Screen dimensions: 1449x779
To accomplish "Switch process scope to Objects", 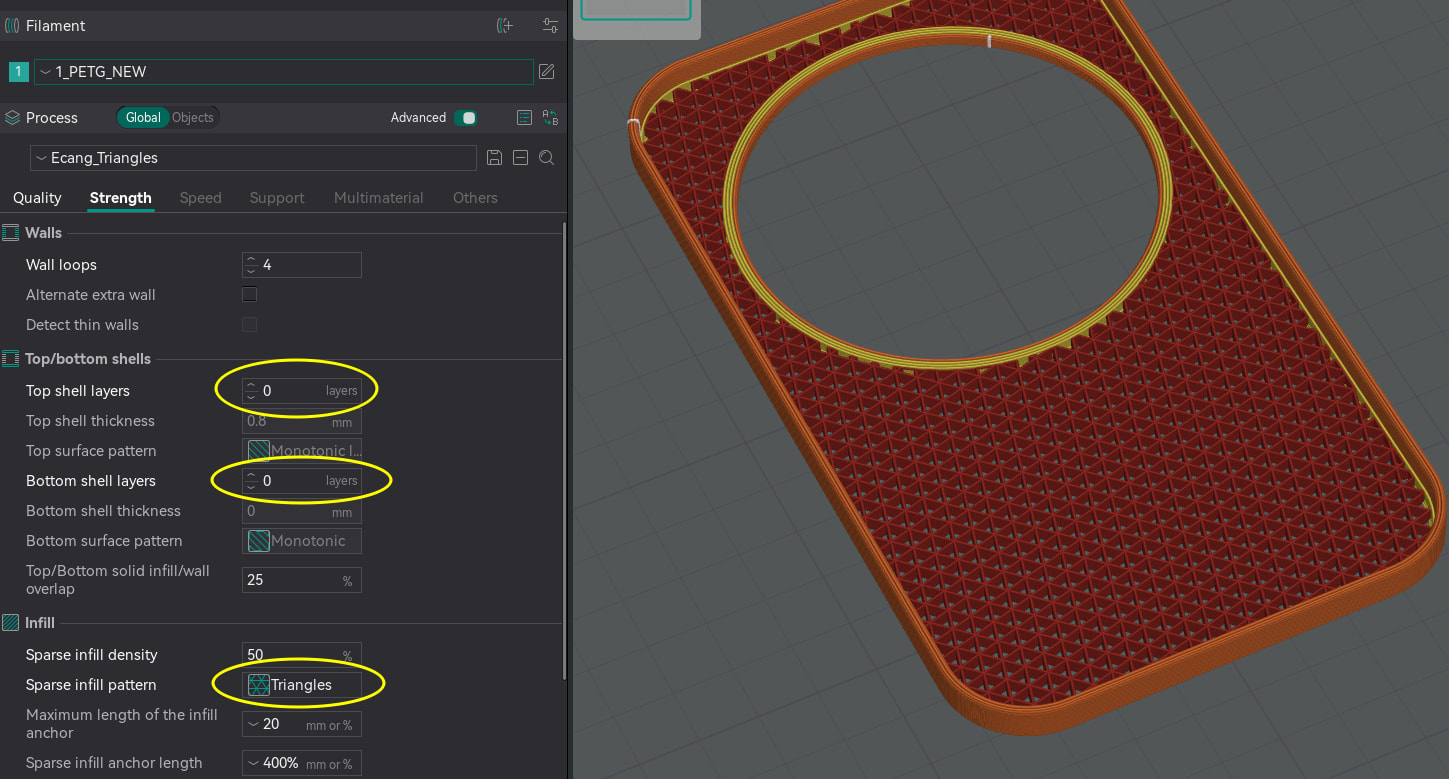I will point(193,118).
